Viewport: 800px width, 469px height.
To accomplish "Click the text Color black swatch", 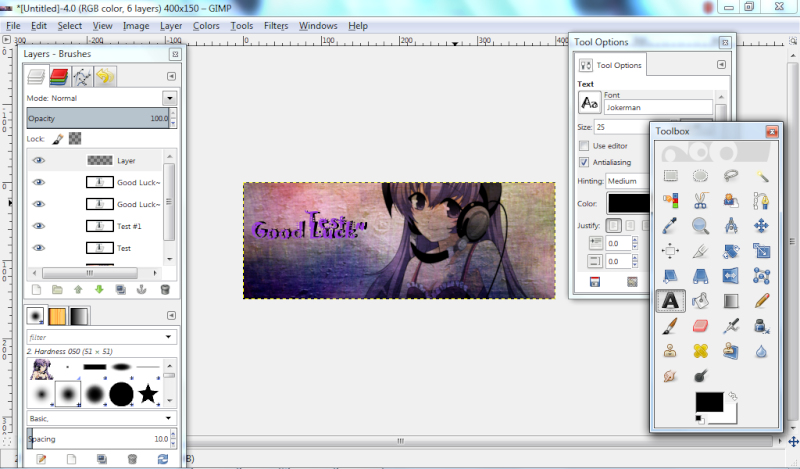I will point(629,203).
